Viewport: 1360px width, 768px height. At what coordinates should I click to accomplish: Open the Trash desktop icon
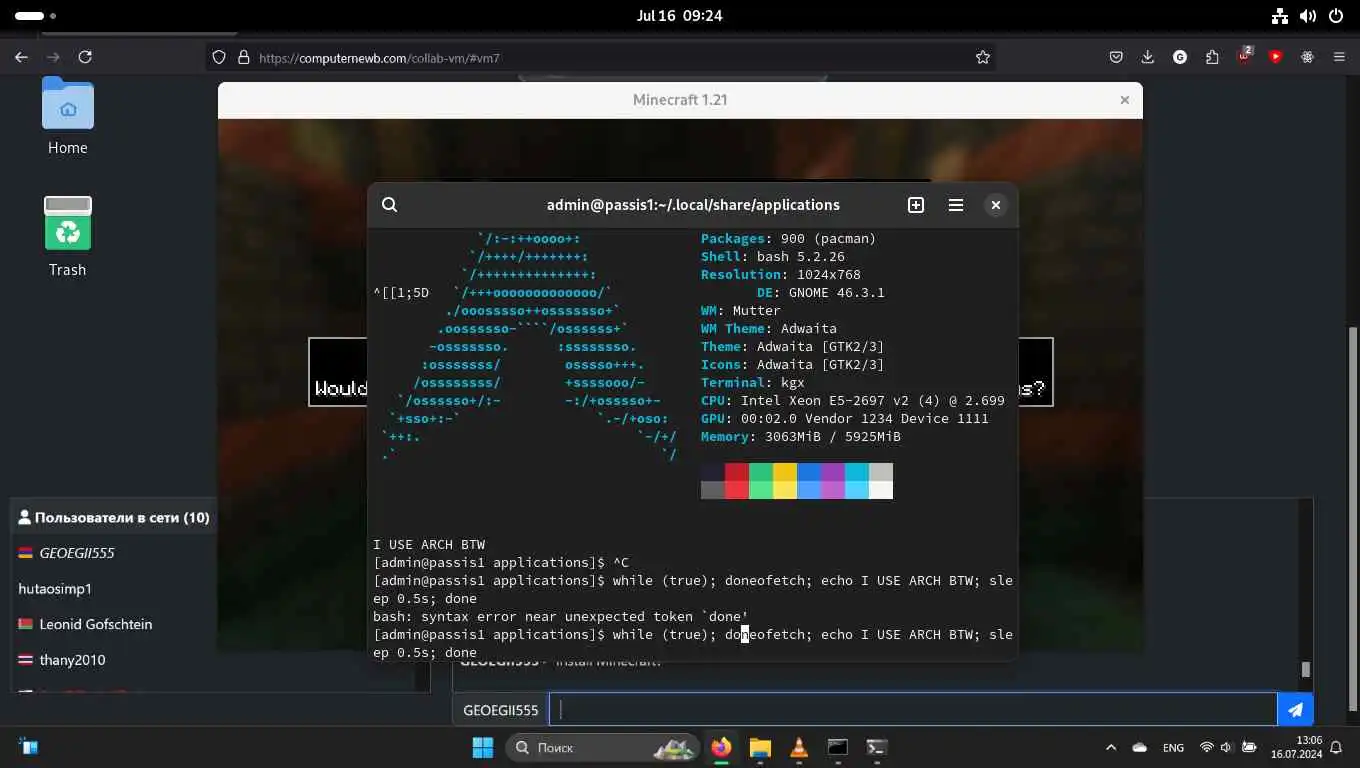pyautogui.click(x=68, y=236)
